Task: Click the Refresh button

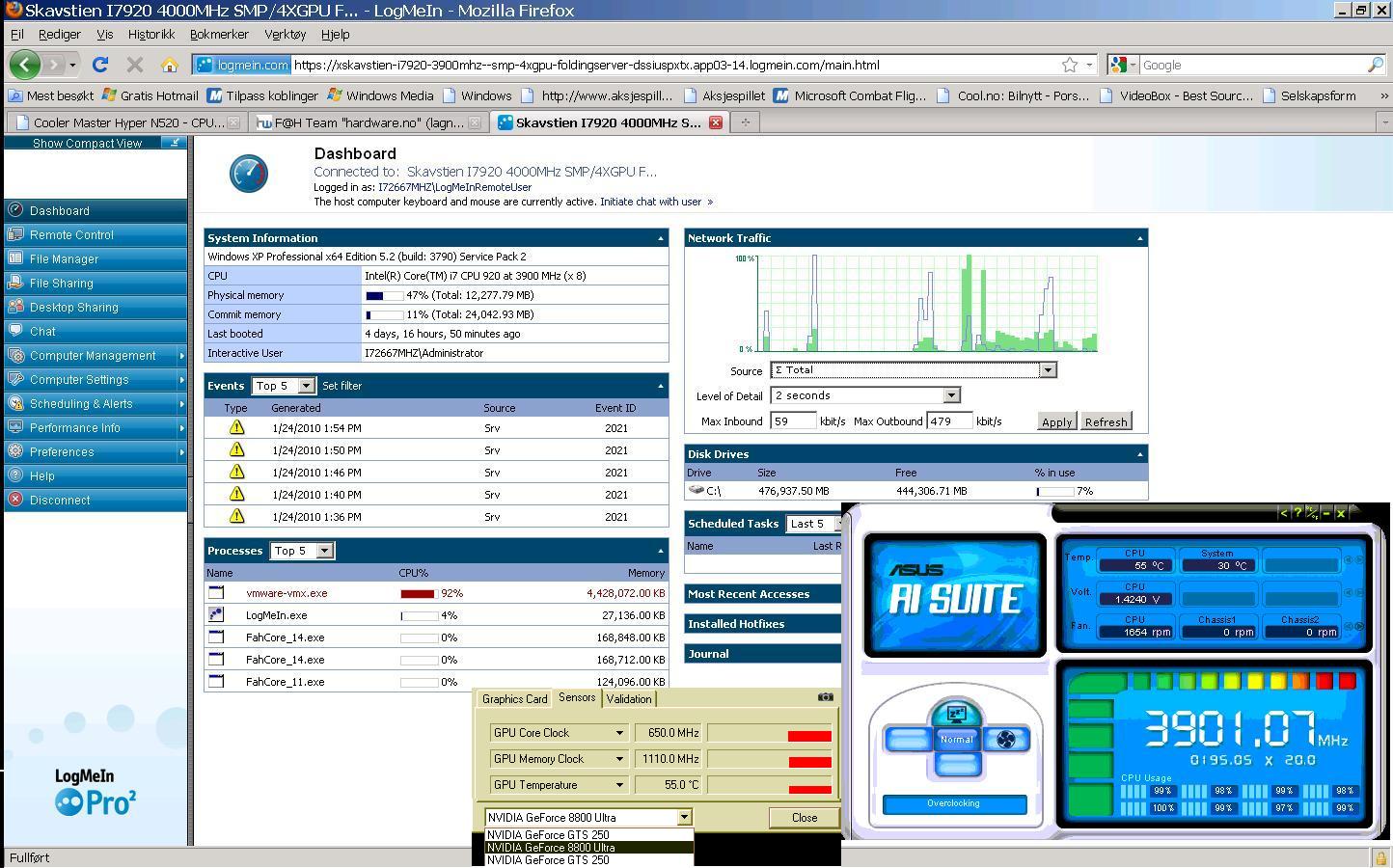Action: point(1106,421)
